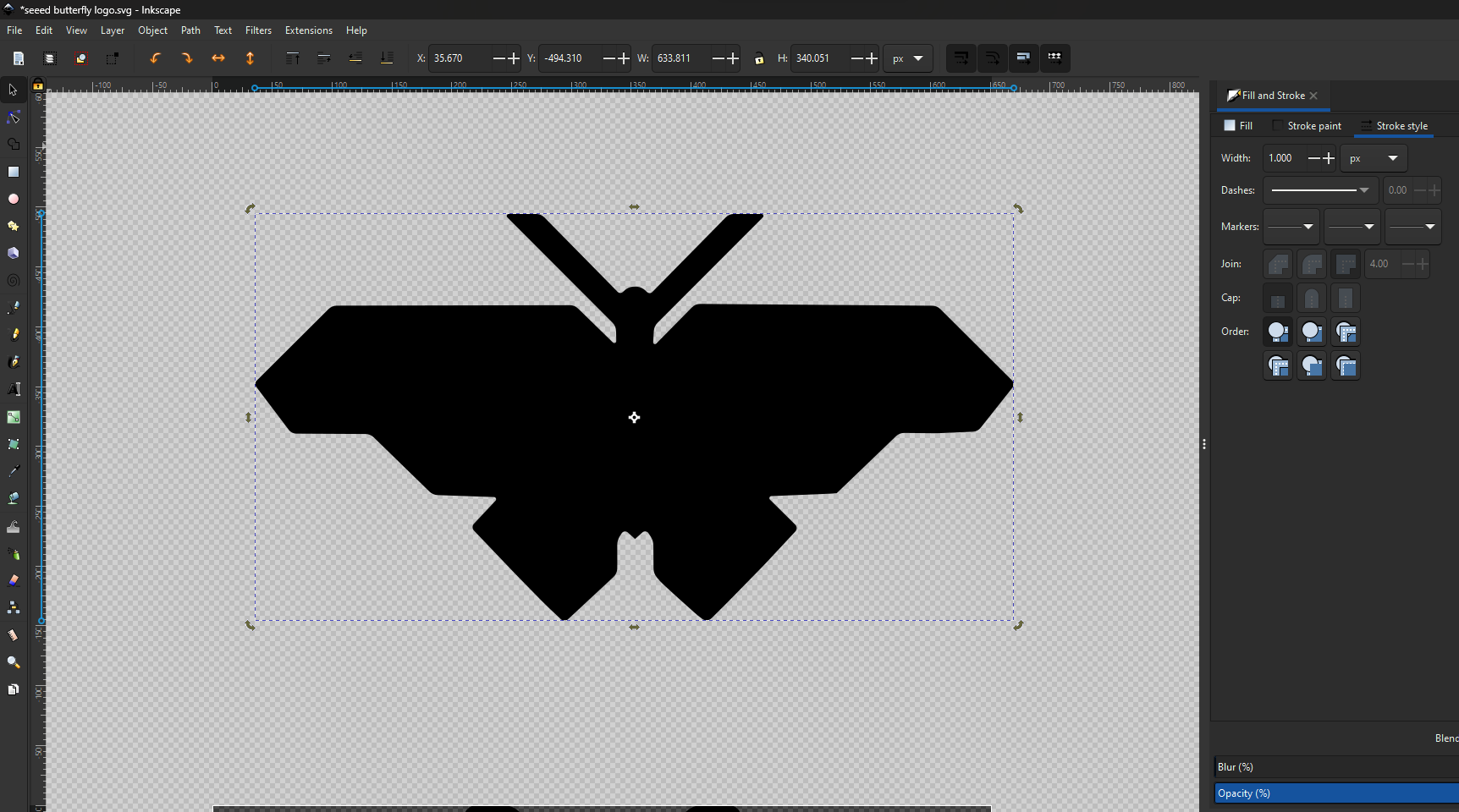Increase the H height with plus button
This screenshot has height=812, width=1459.
(x=872, y=58)
